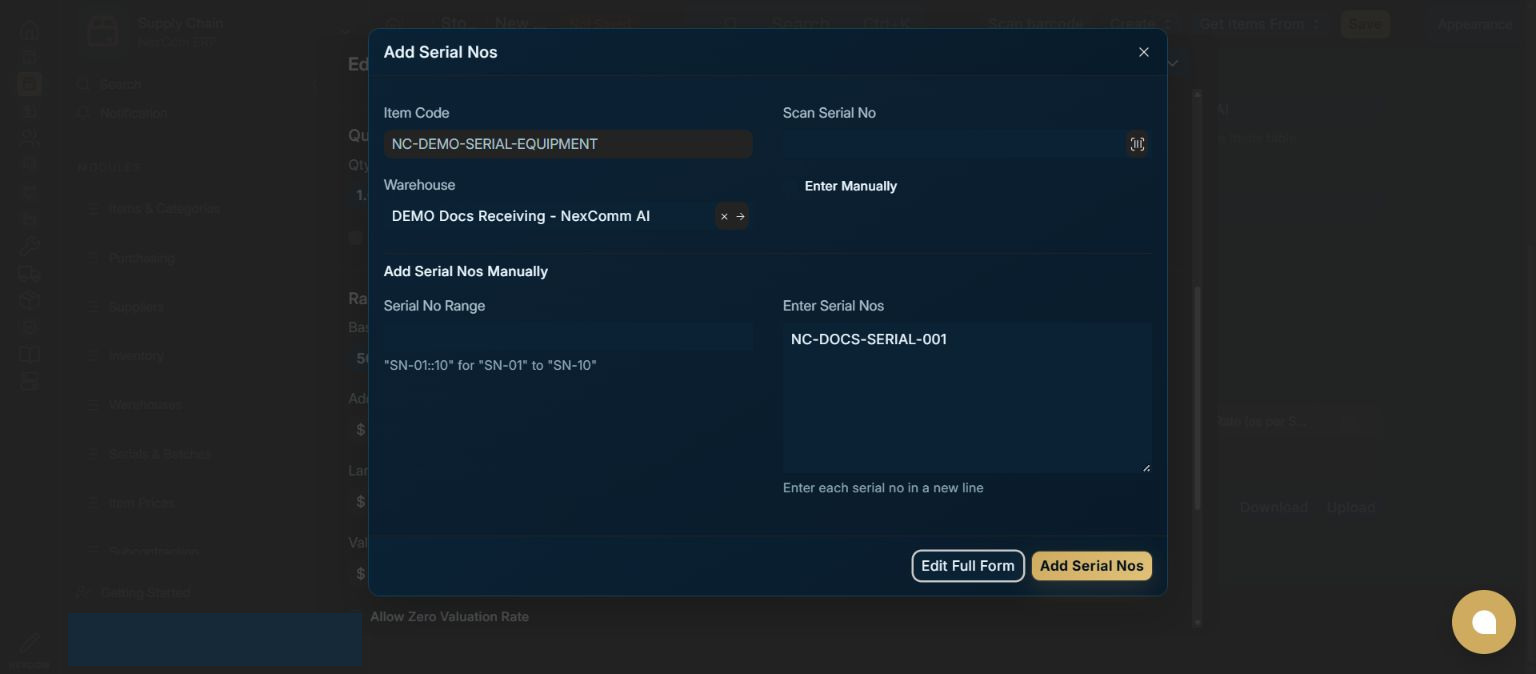Click the barcode scan icon in Scan Serial No

point(1137,144)
